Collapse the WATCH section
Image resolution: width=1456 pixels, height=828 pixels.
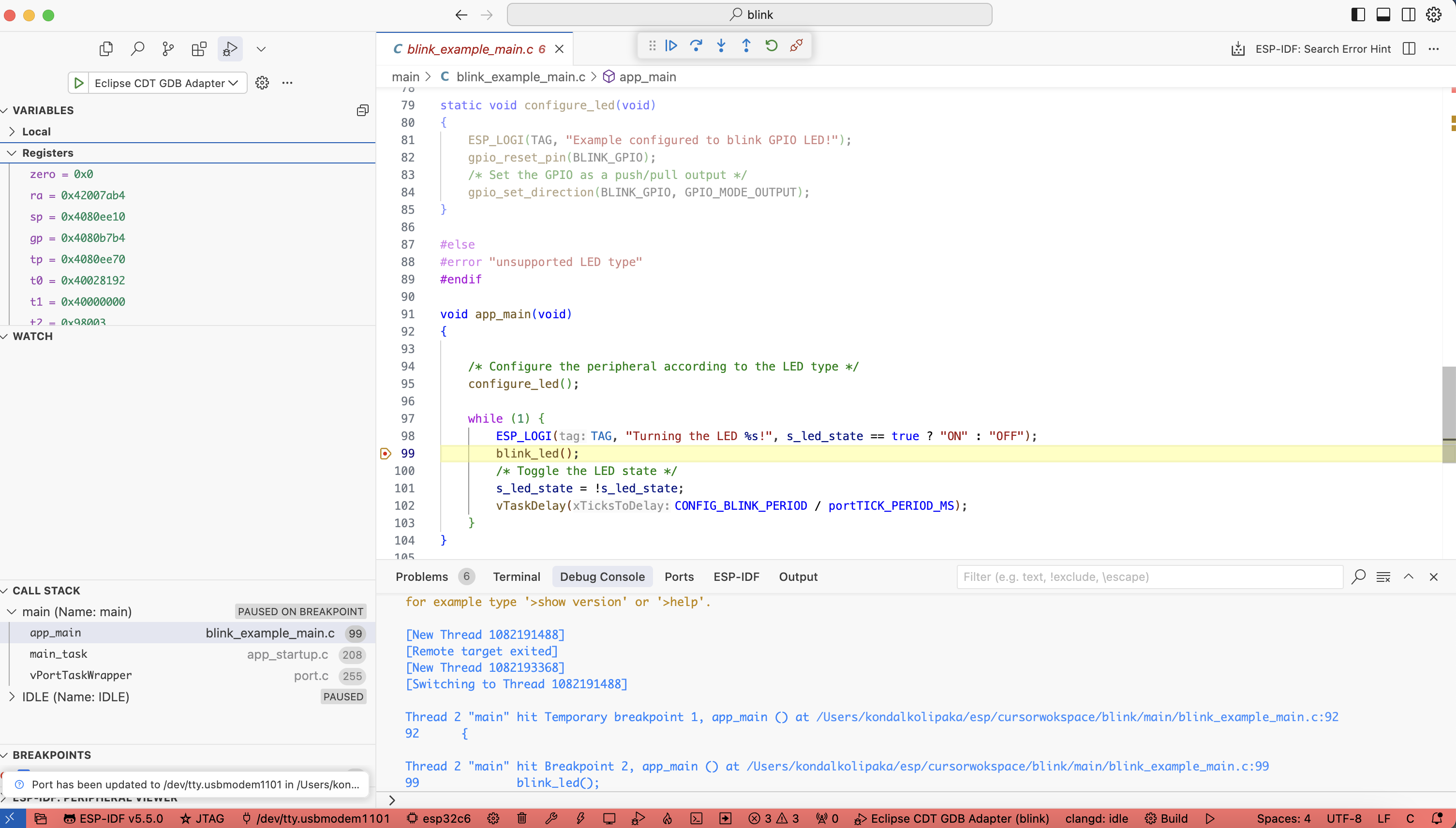pyautogui.click(x=32, y=336)
